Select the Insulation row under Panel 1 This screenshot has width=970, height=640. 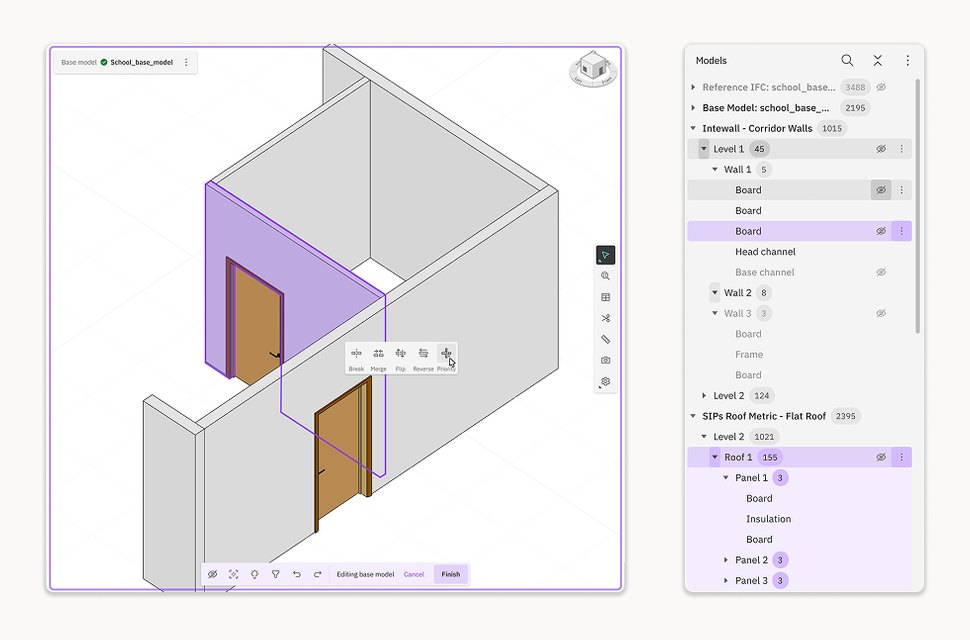799,519
